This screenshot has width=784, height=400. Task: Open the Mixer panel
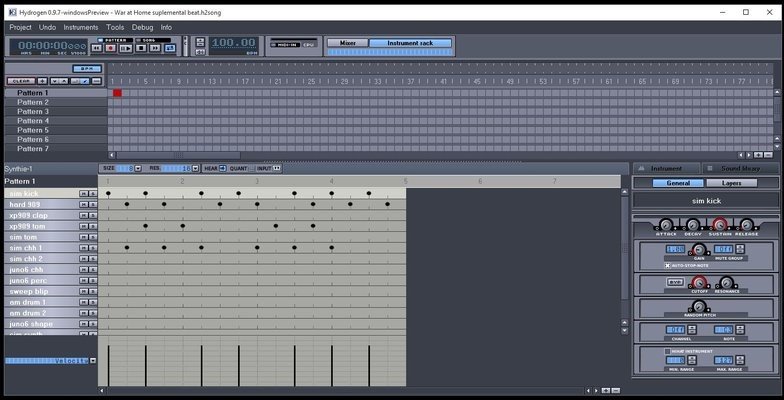coord(347,43)
